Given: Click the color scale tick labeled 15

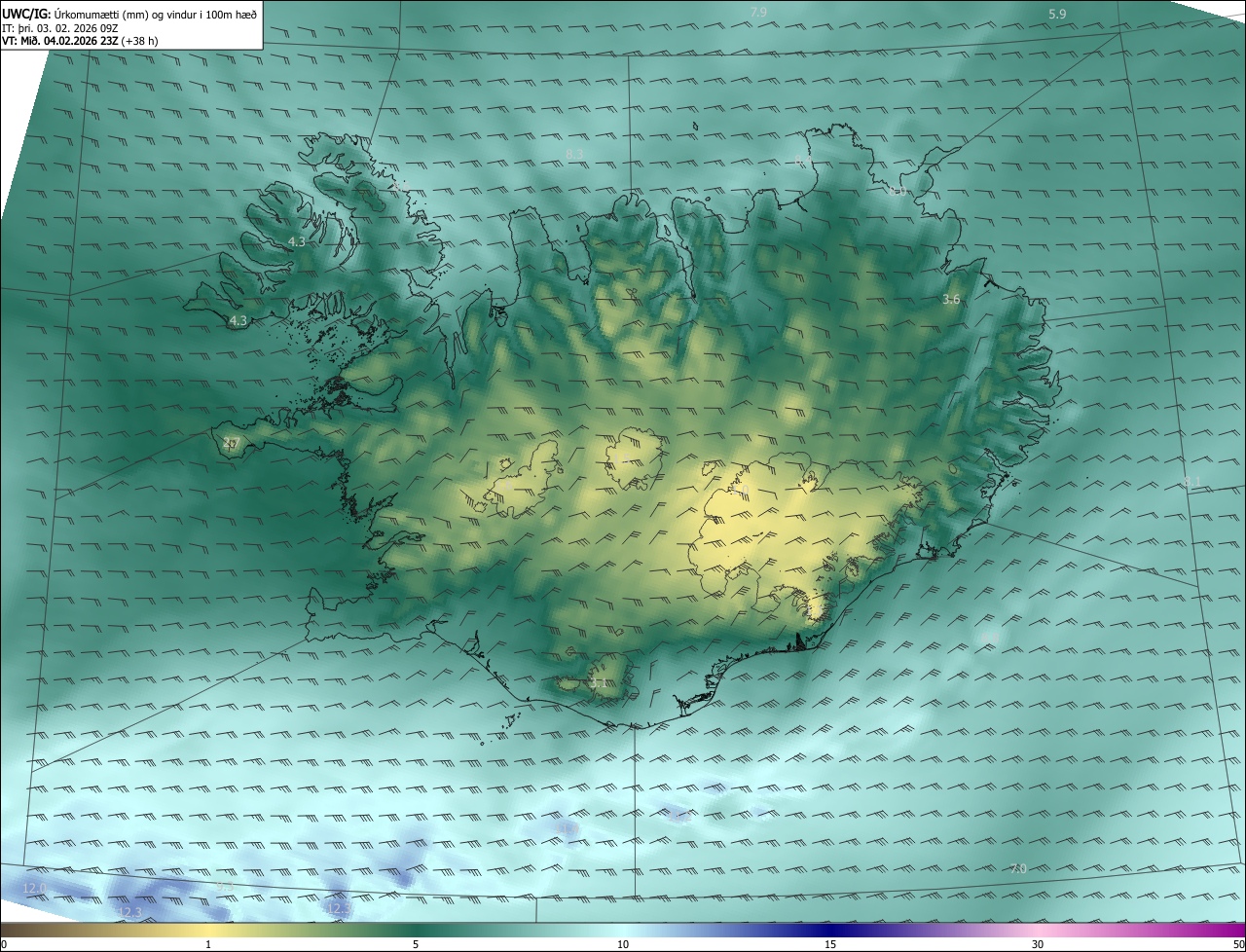Looking at the screenshot, I should pyautogui.click(x=830, y=944).
